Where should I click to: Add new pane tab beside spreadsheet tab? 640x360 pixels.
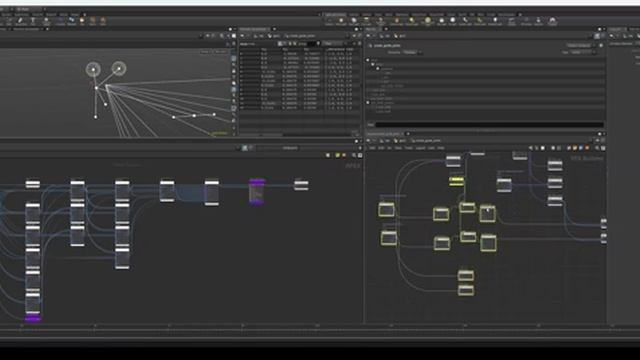coord(274,29)
